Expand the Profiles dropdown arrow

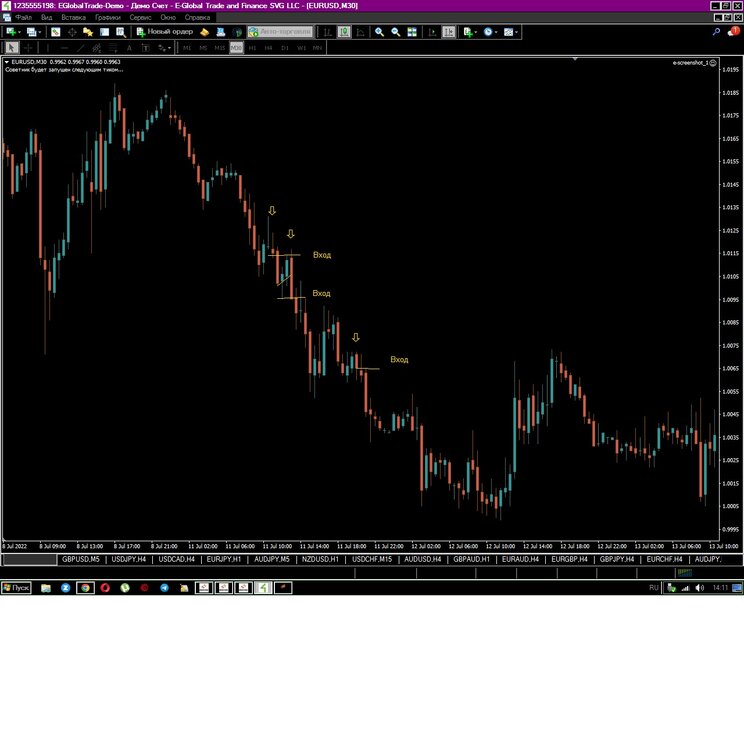40,33
